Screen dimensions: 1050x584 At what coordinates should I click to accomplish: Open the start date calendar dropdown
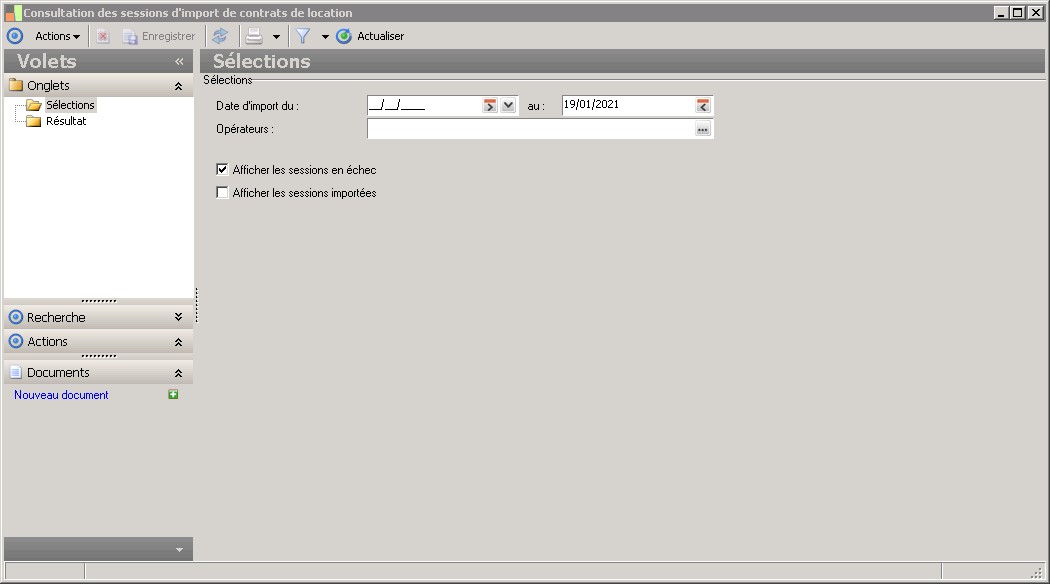tap(508, 105)
